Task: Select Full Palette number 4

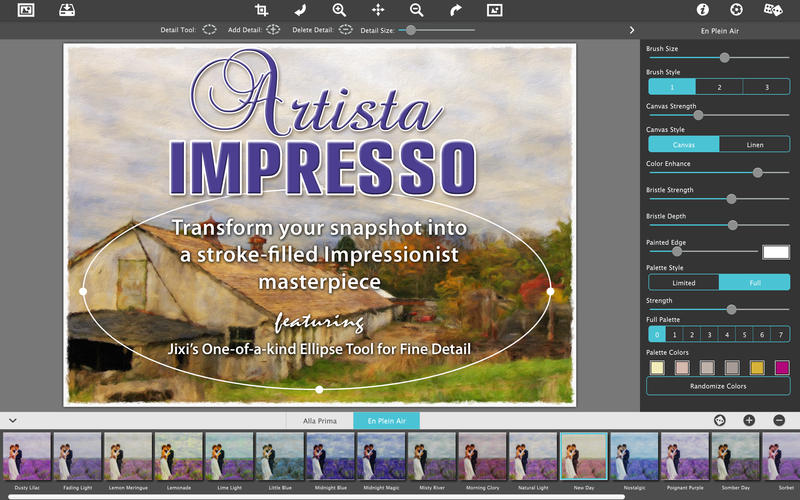Action: pyautogui.click(x=728, y=335)
